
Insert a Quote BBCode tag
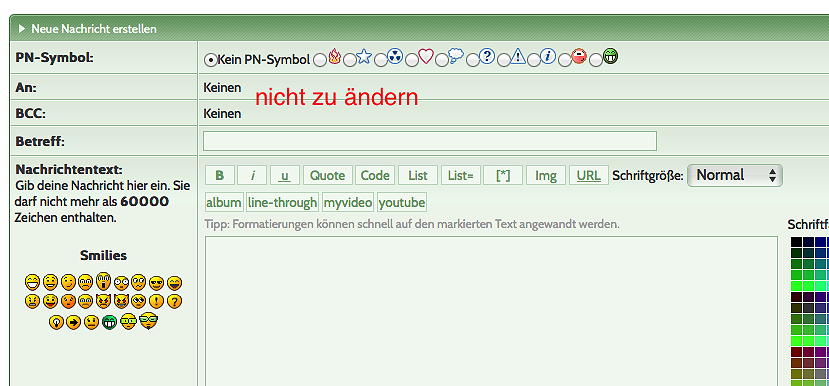(x=327, y=175)
